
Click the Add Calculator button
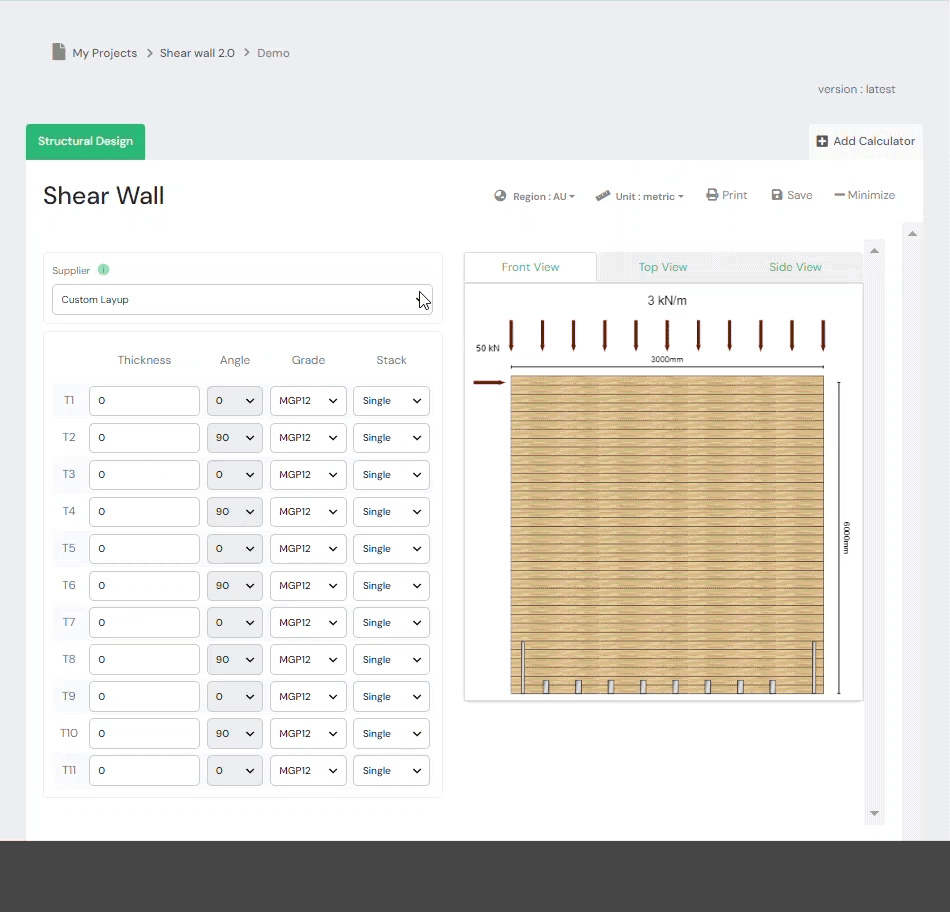tap(866, 141)
